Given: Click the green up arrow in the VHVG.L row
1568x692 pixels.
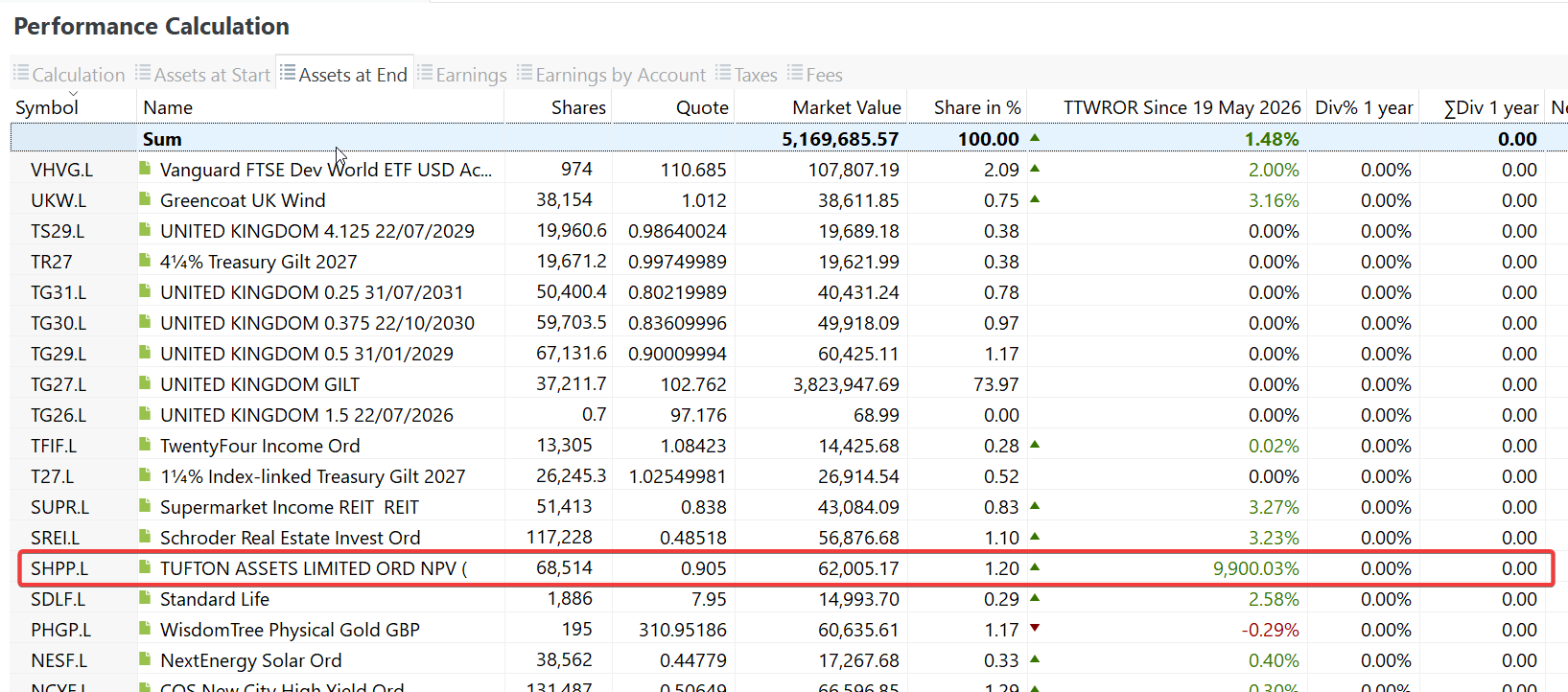Looking at the screenshot, I should 1035,169.
